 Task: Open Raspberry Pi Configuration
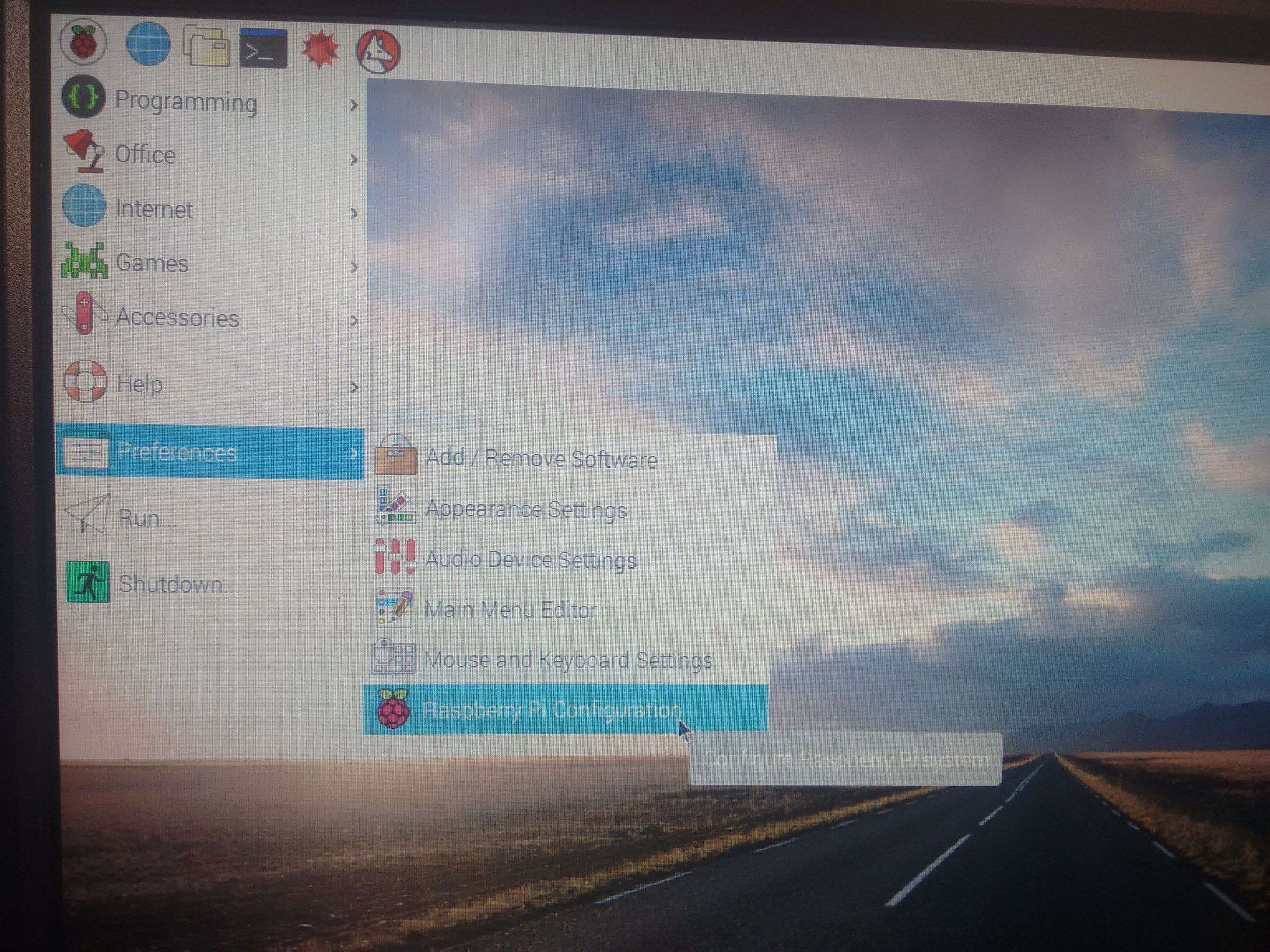[551, 710]
